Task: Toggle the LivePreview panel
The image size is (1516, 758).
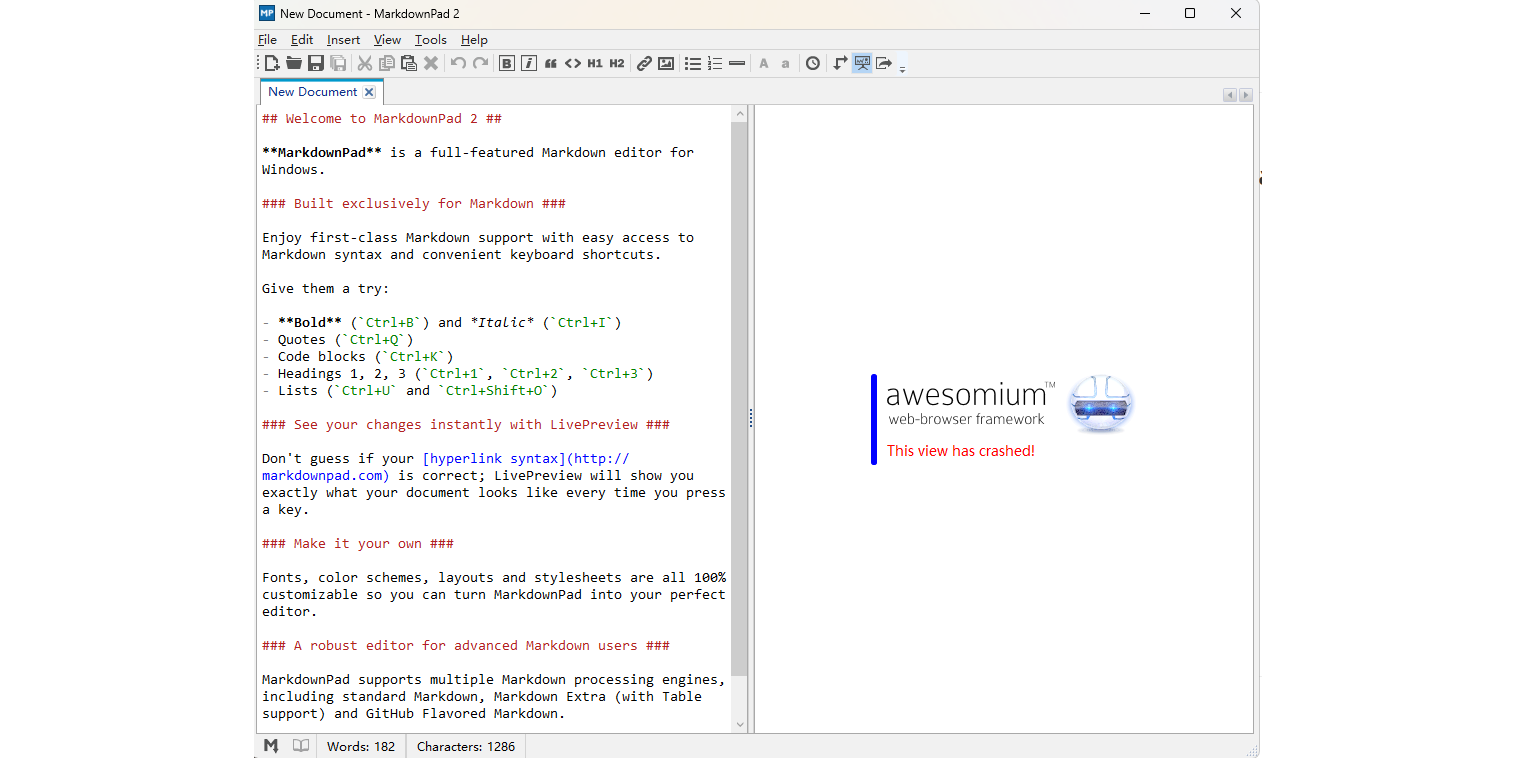Action: (x=862, y=62)
